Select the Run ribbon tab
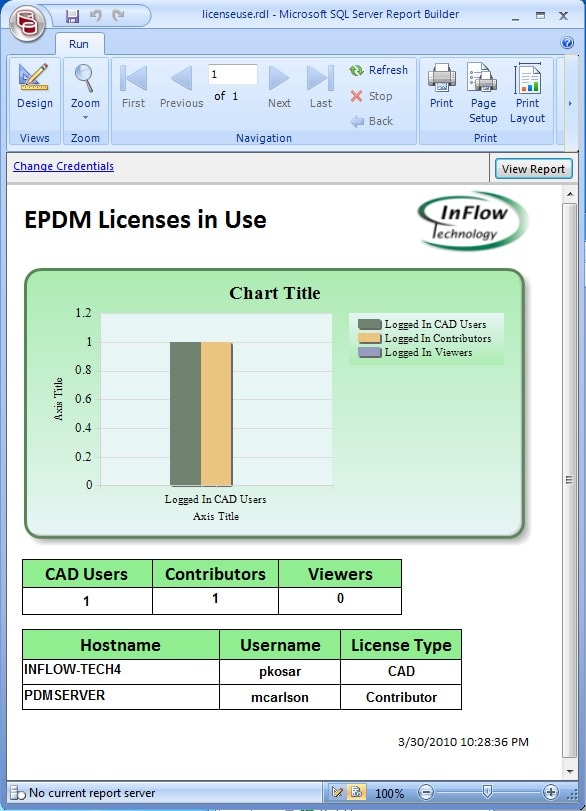The height and width of the screenshot is (811, 586). click(79, 44)
